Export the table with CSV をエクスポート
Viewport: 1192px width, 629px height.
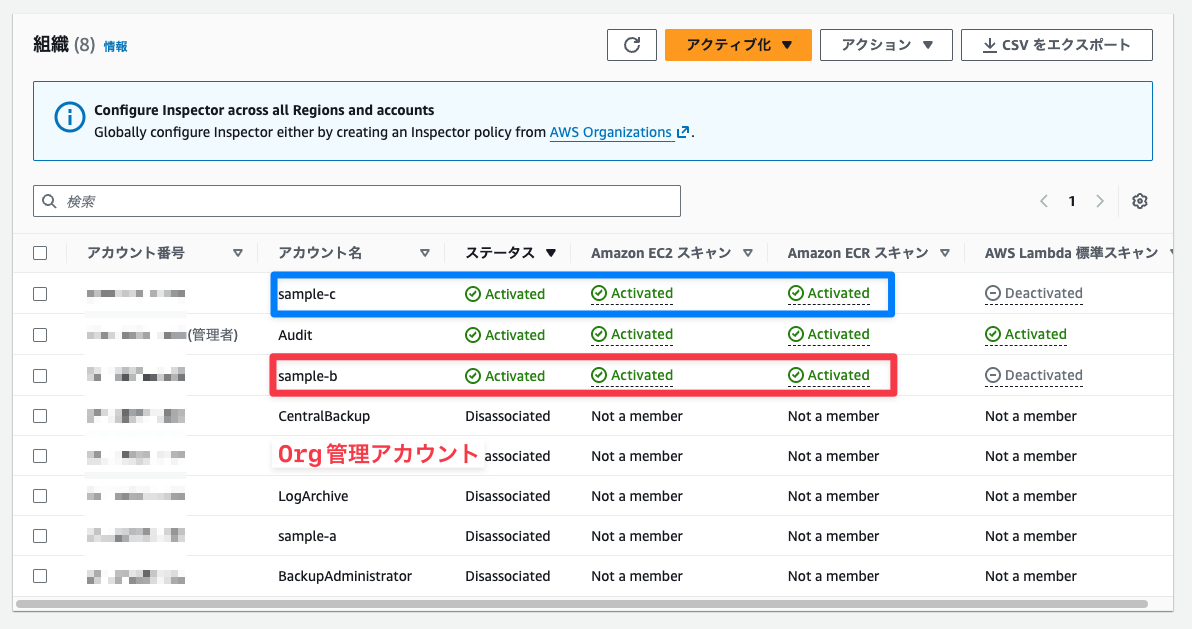coord(1056,45)
